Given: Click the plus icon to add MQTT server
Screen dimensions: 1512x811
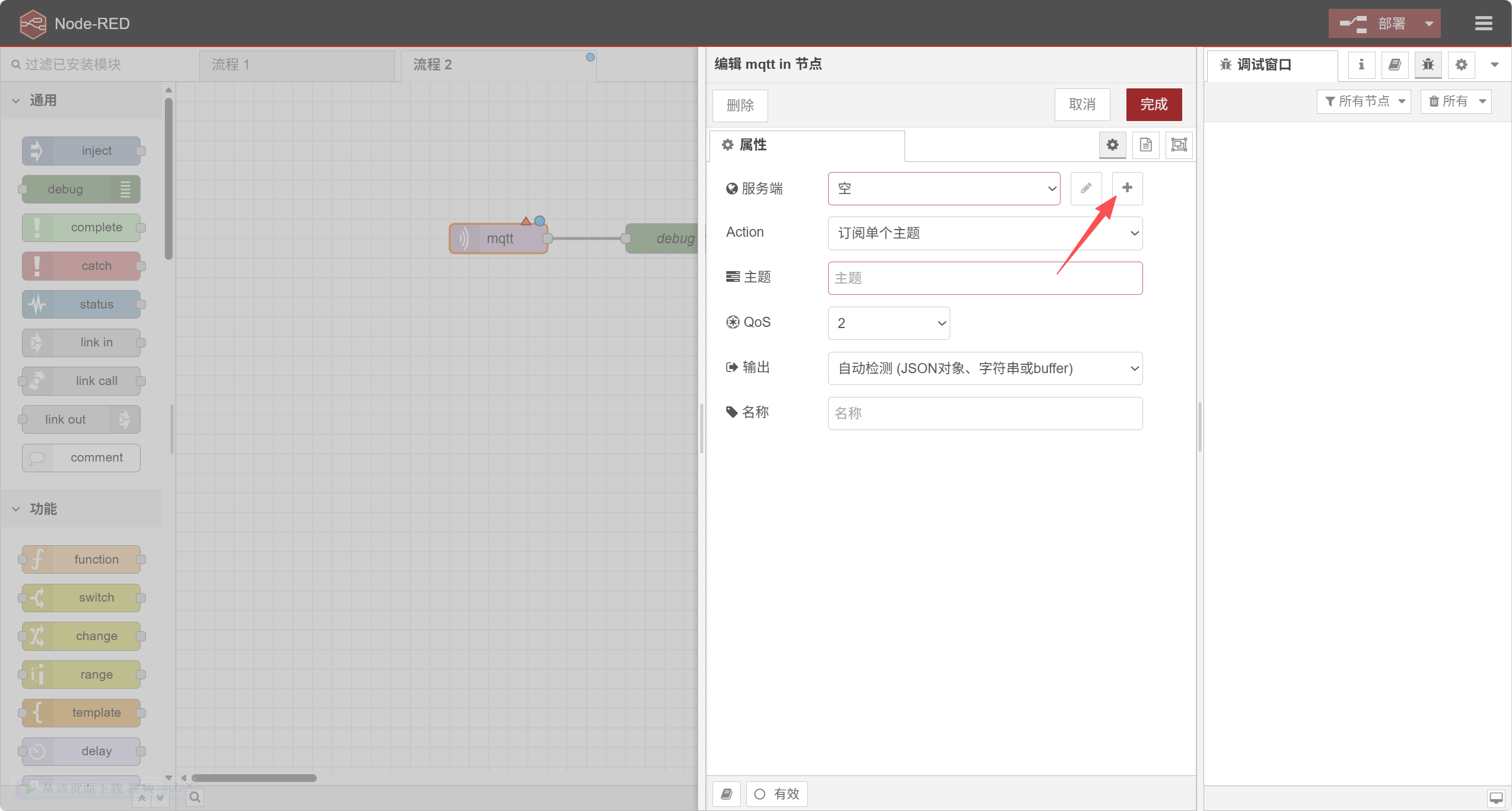Looking at the screenshot, I should tap(1126, 188).
